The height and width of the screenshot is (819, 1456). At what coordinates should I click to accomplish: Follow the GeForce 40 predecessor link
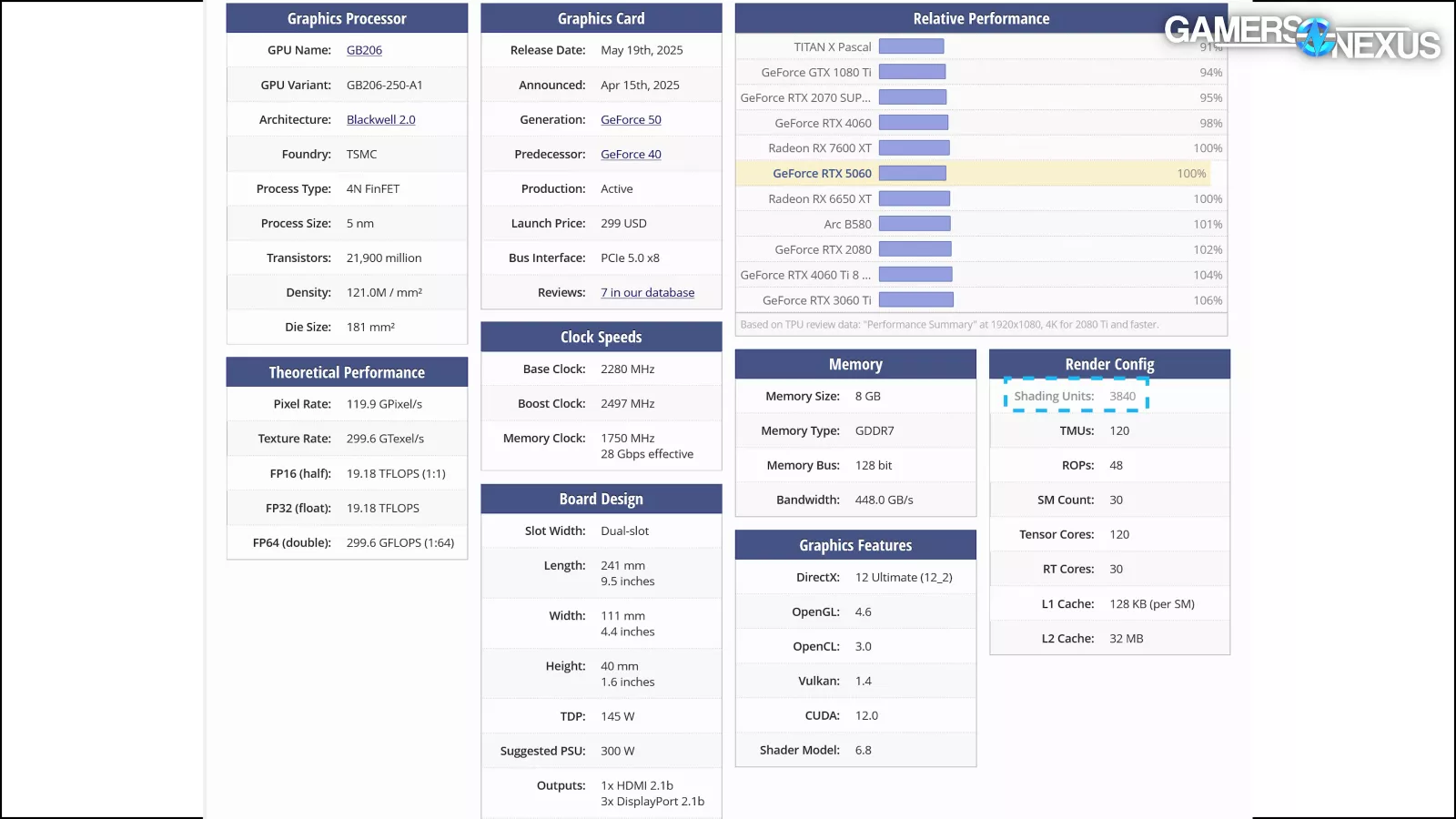click(x=631, y=154)
